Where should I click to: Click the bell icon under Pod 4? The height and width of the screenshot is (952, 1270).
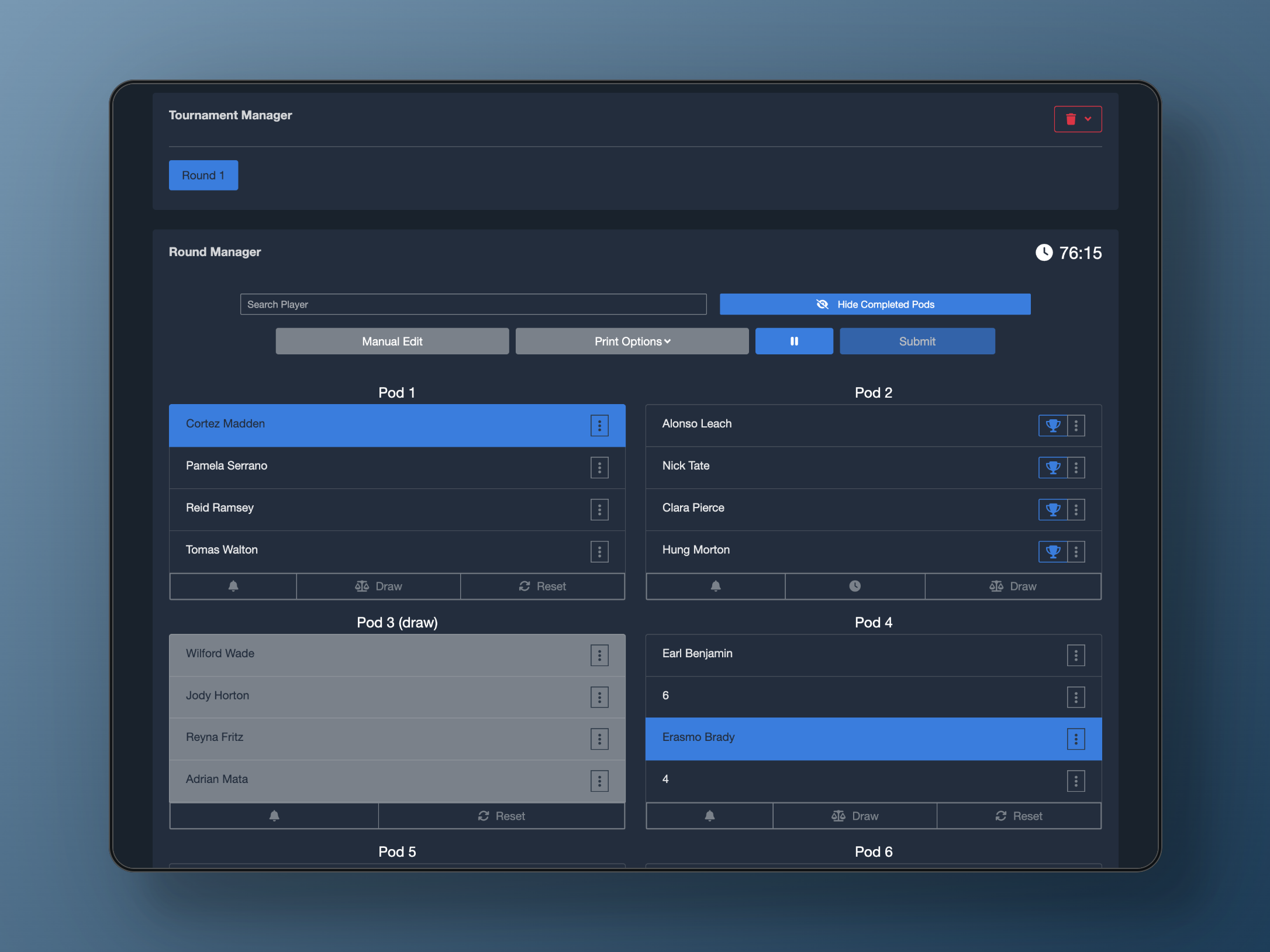(709, 816)
